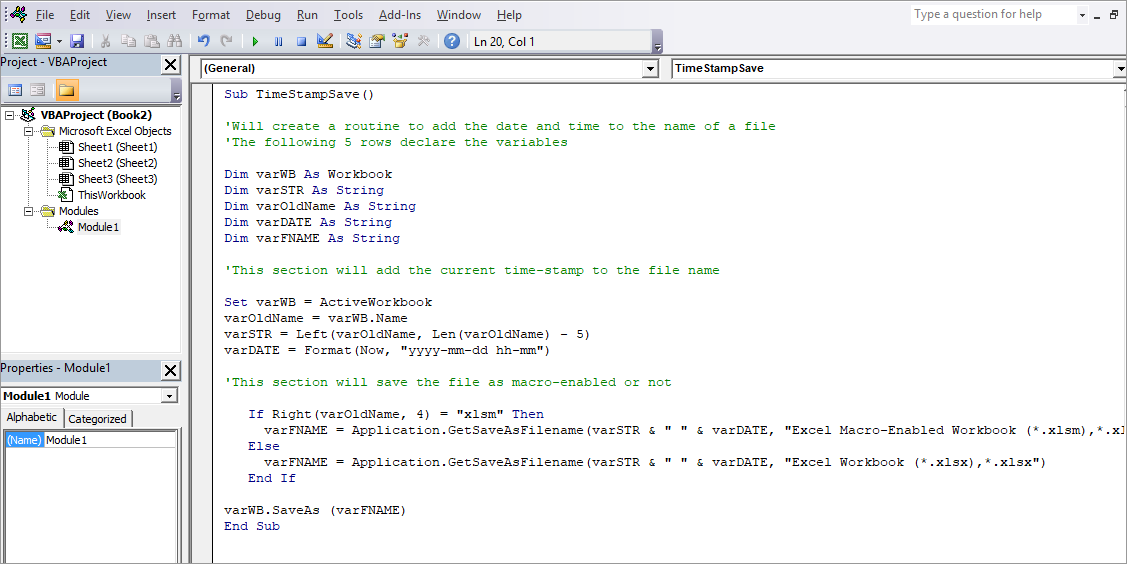Select VBAProject (Book2) root node
The width and height of the screenshot is (1127, 564).
tap(96, 115)
